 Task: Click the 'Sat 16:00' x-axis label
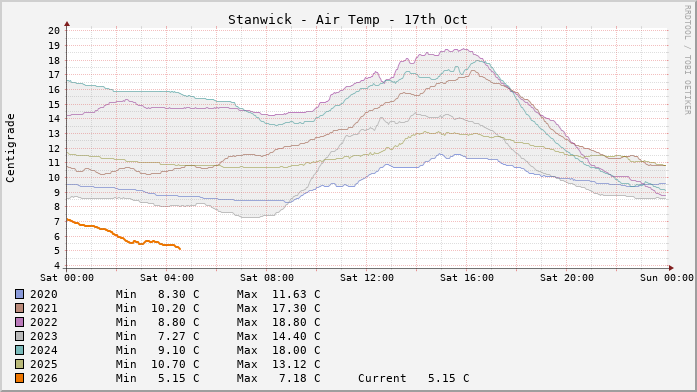(467, 278)
